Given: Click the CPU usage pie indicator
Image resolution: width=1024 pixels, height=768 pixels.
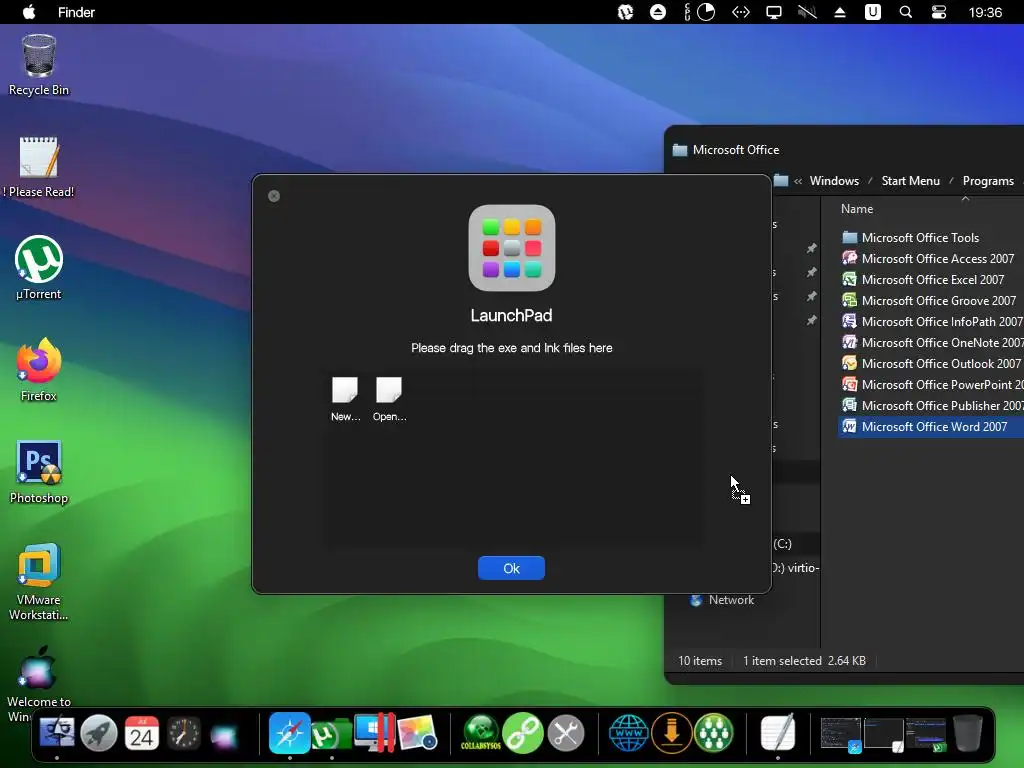Looking at the screenshot, I should coord(706,12).
